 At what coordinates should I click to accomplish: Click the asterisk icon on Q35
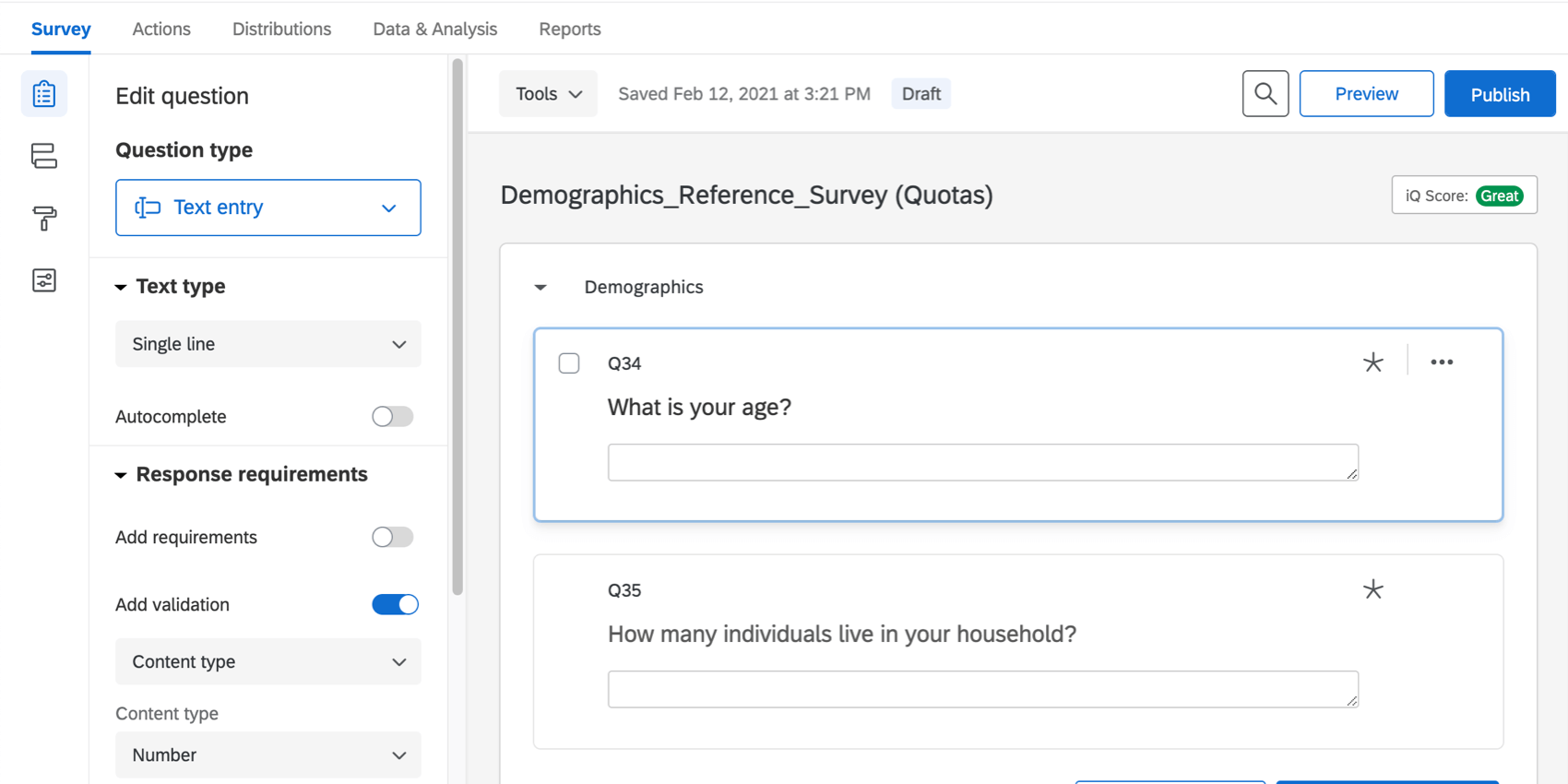pos(1373,589)
